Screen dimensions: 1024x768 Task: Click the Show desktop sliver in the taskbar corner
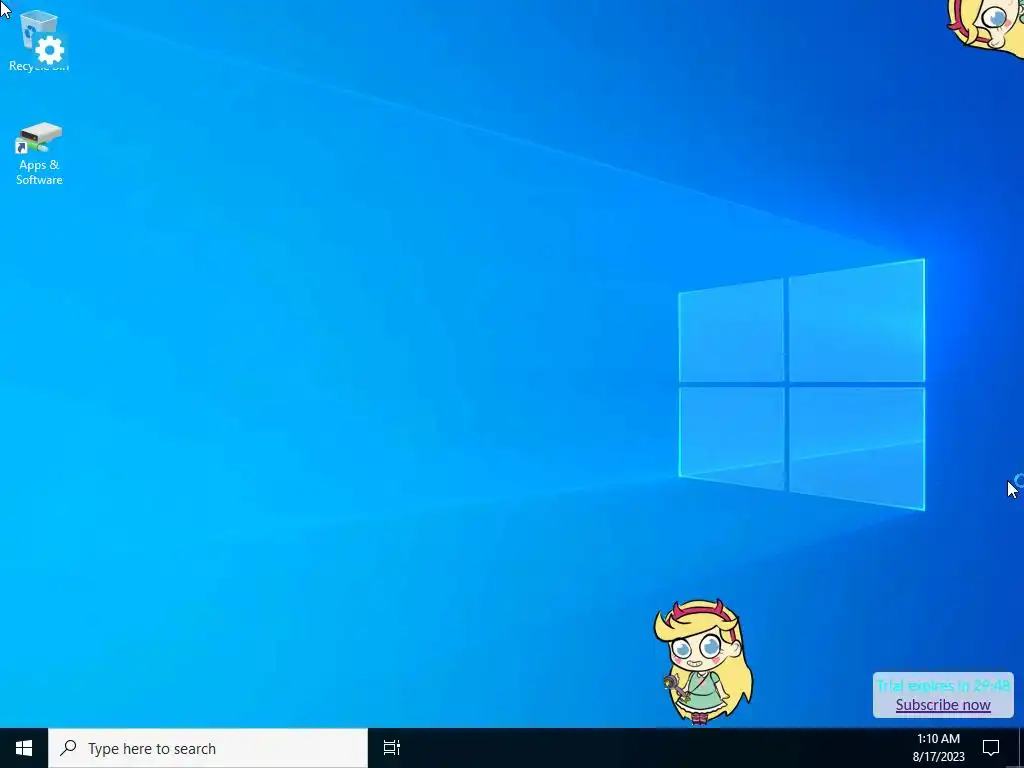pyautogui.click(x=1021, y=748)
